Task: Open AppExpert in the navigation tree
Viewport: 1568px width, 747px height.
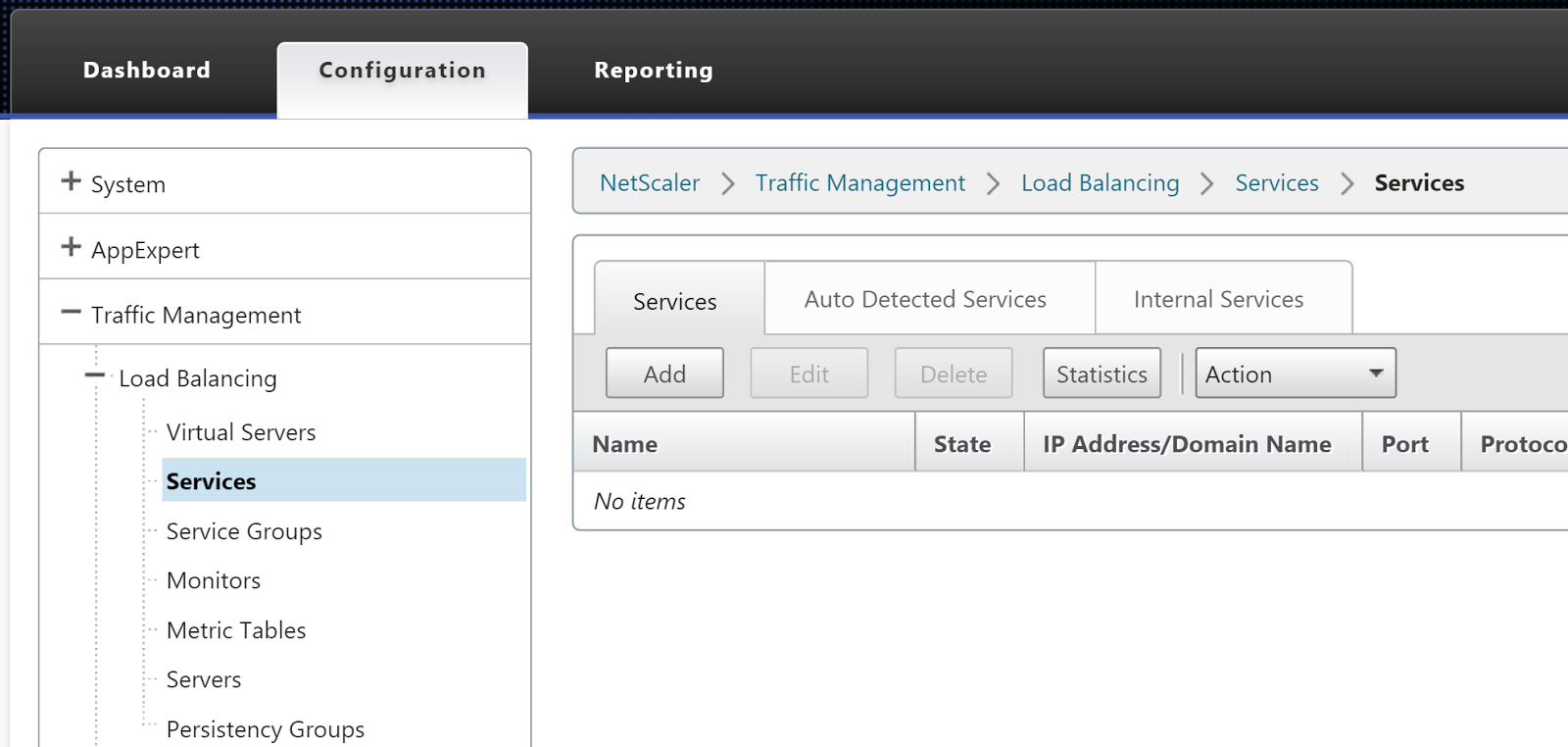Action: coord(145,250)
